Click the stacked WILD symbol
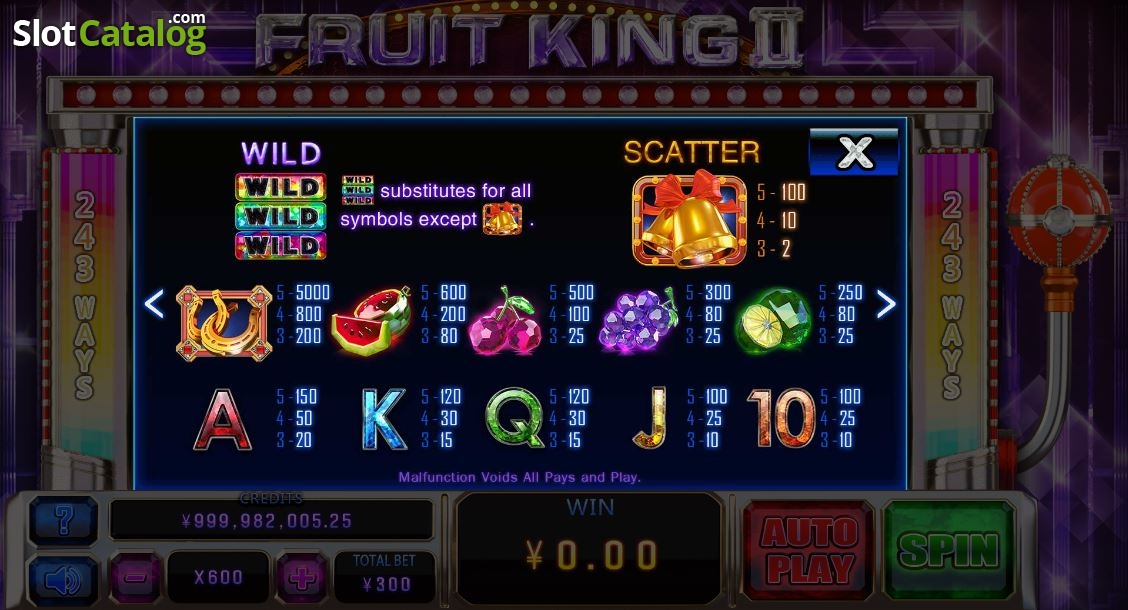This screenshot has width=1128, height=610. (281, 216)
